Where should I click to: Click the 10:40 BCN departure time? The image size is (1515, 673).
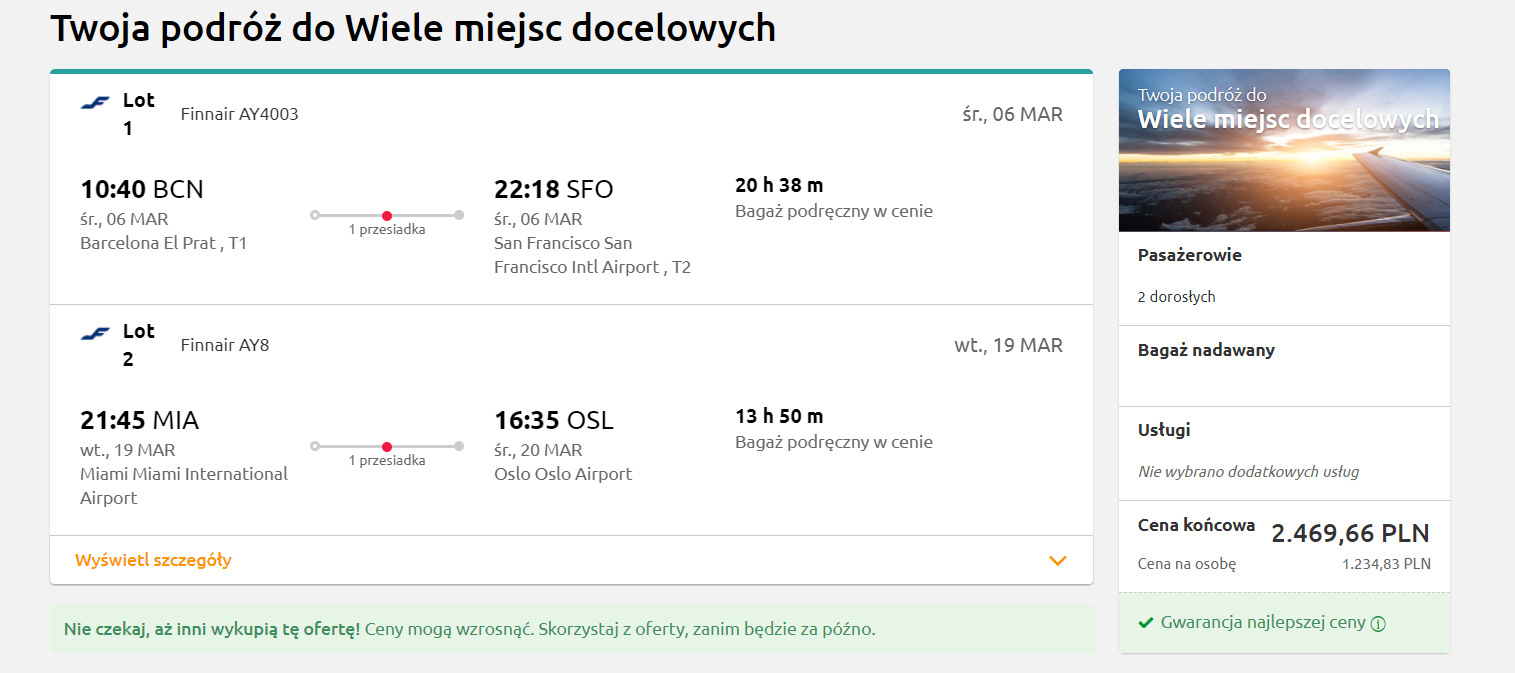click(142, 189)
